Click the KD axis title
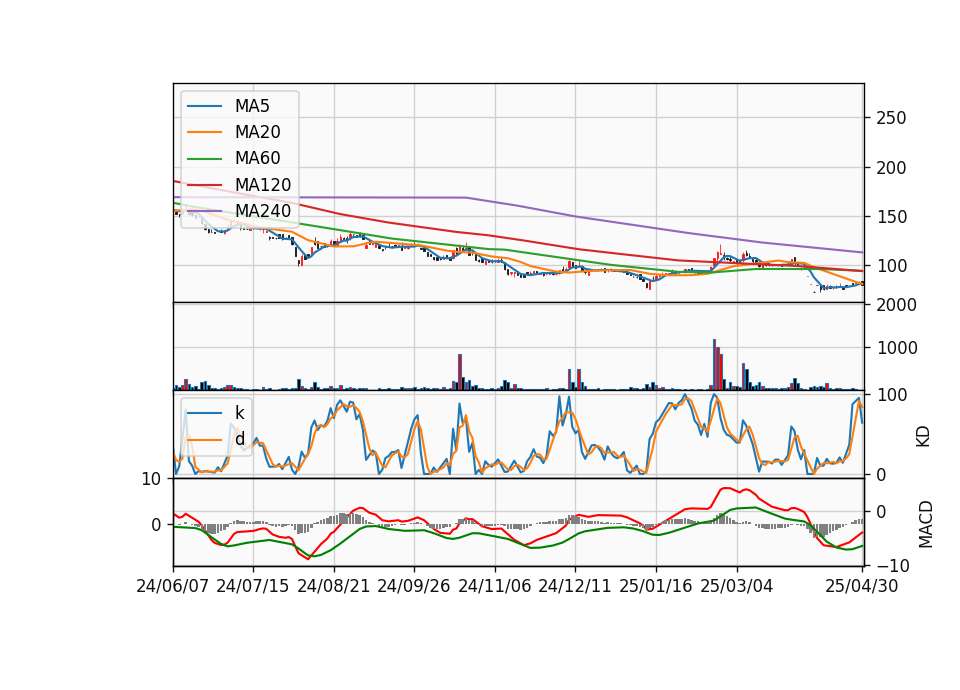The image size is (960, 690). (x=923, y=437)
